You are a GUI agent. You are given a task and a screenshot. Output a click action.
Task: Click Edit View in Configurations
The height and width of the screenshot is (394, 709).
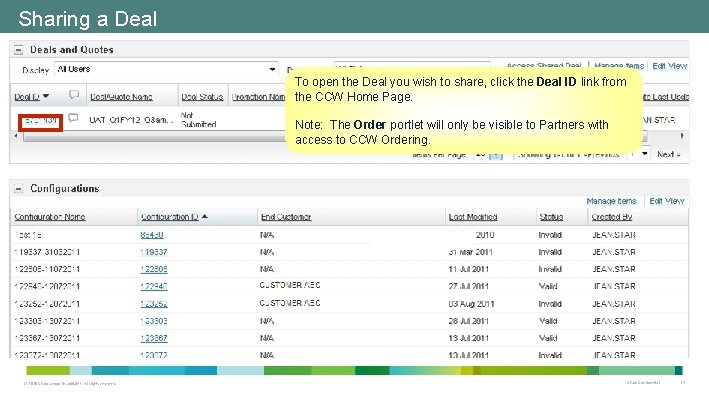pyautogui.click(x=667, y=201)
